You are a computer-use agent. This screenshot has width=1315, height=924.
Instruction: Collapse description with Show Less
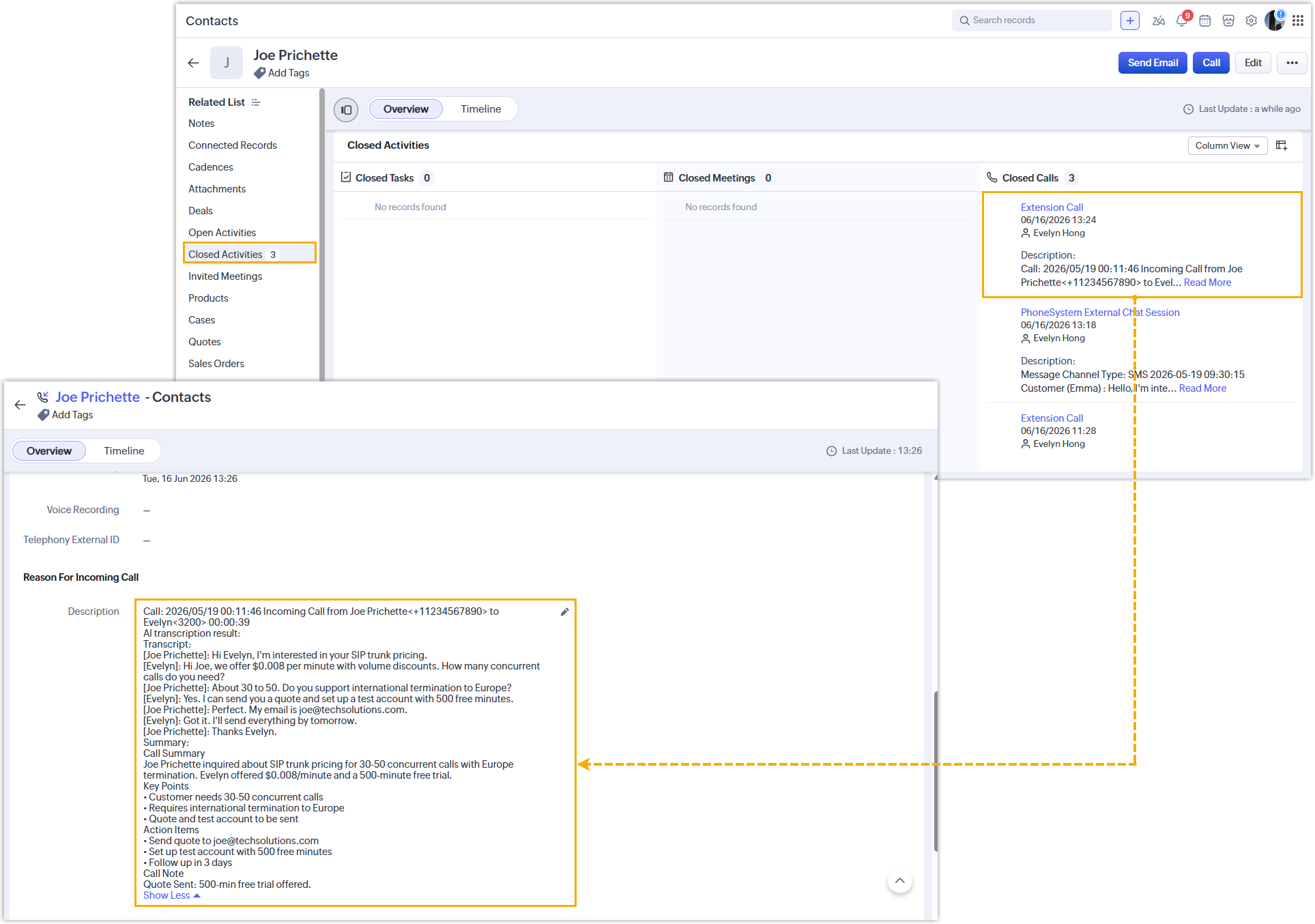click(171, 895)
